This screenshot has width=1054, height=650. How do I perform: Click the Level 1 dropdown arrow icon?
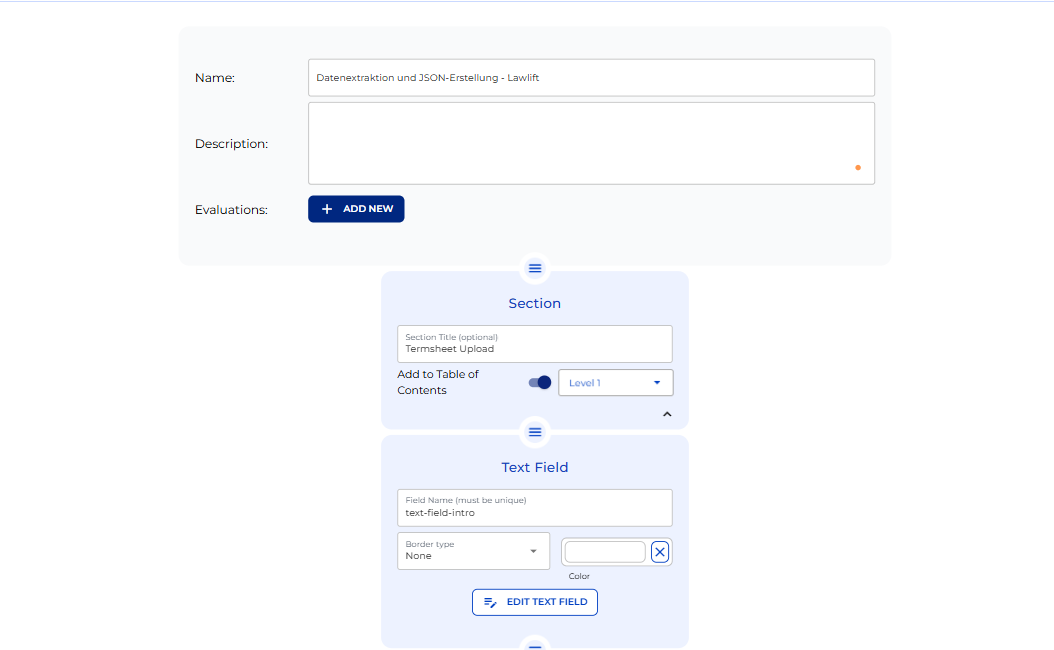[659, 382]
